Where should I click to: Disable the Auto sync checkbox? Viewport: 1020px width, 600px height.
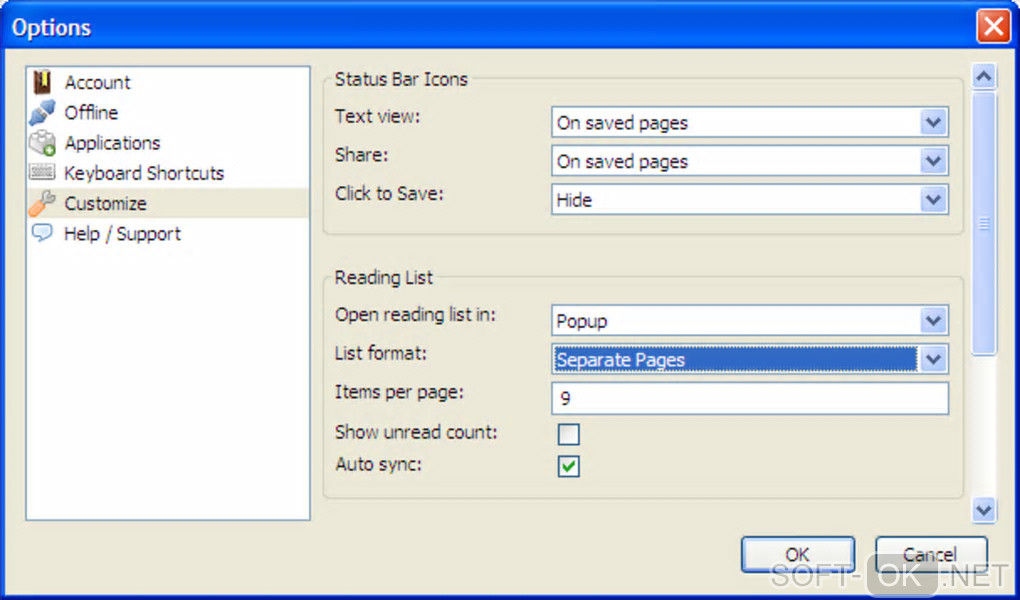[x=568, y=466]
